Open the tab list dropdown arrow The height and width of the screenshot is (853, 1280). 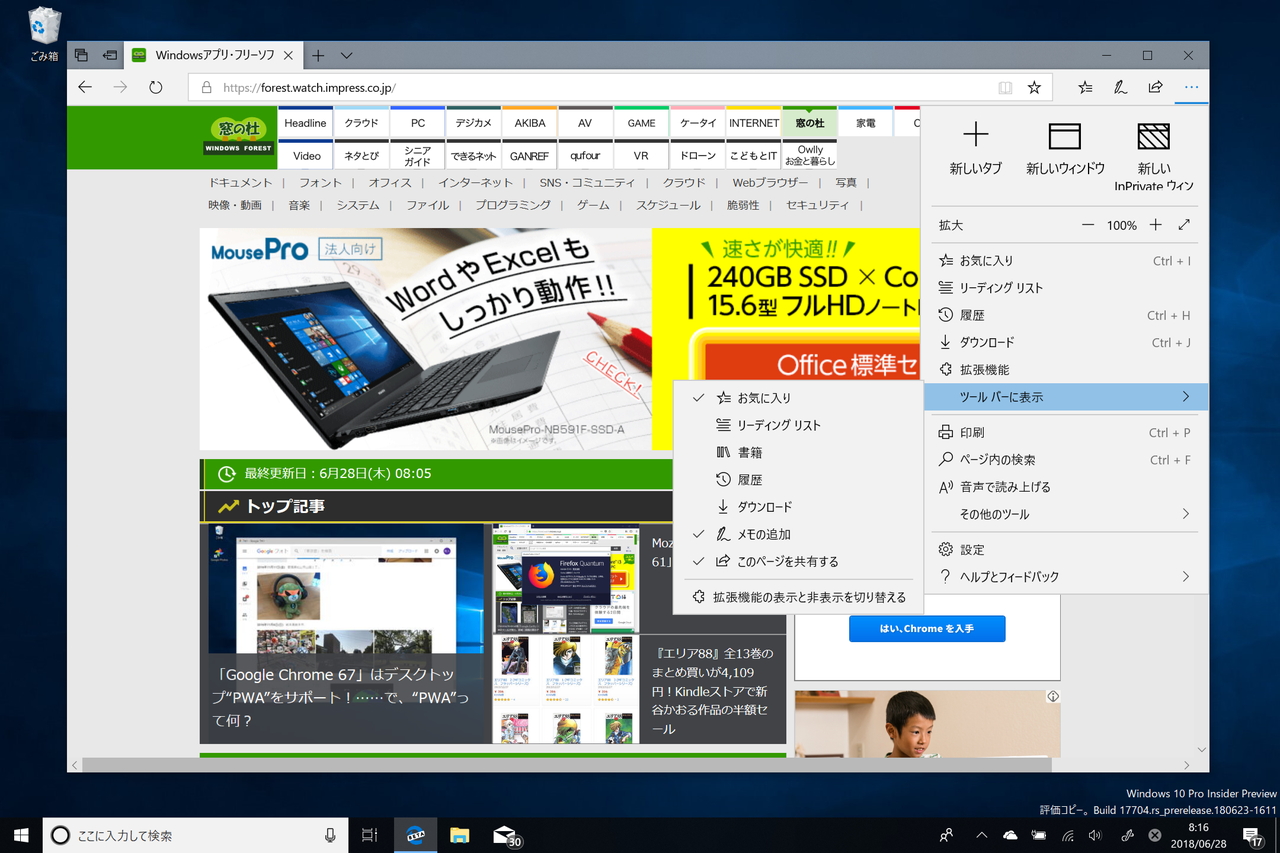[345, 55]
